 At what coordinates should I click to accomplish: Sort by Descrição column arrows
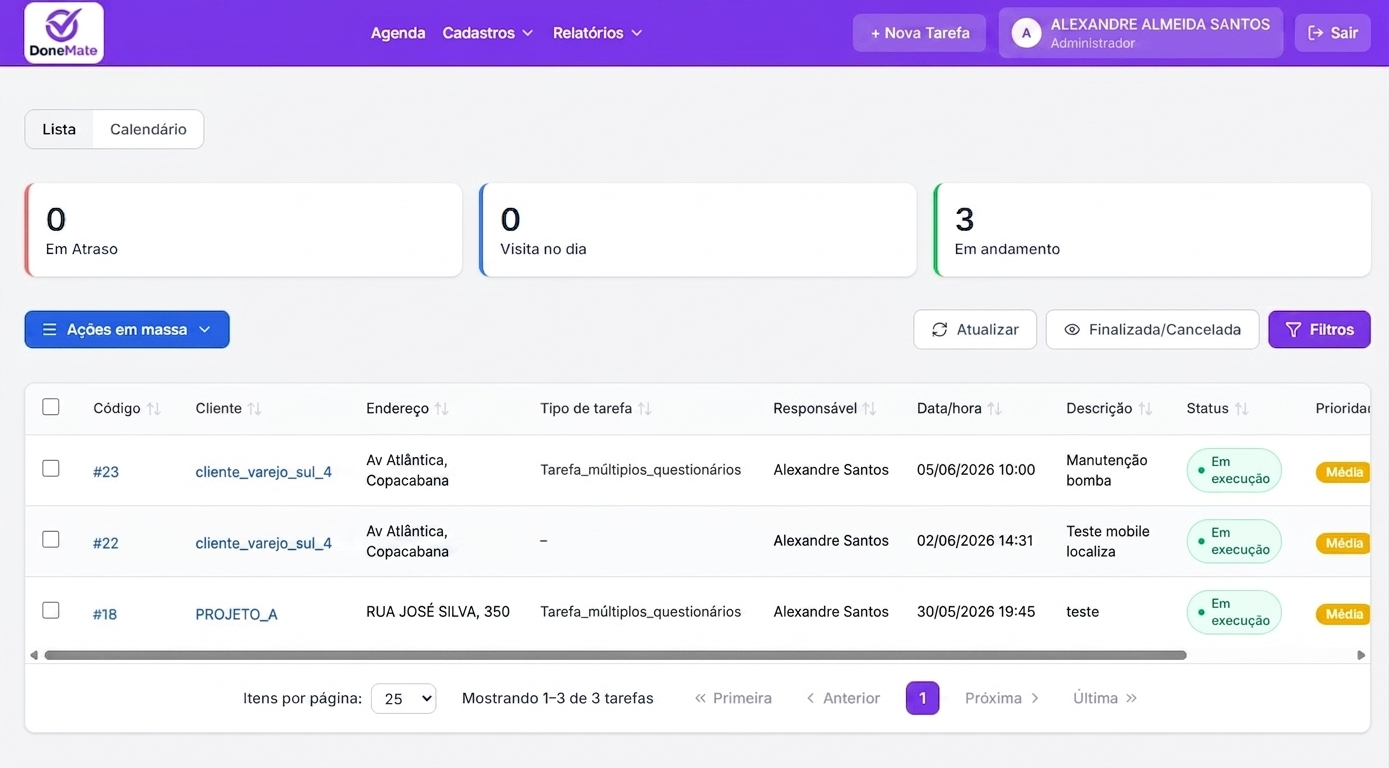point(1145,409)
